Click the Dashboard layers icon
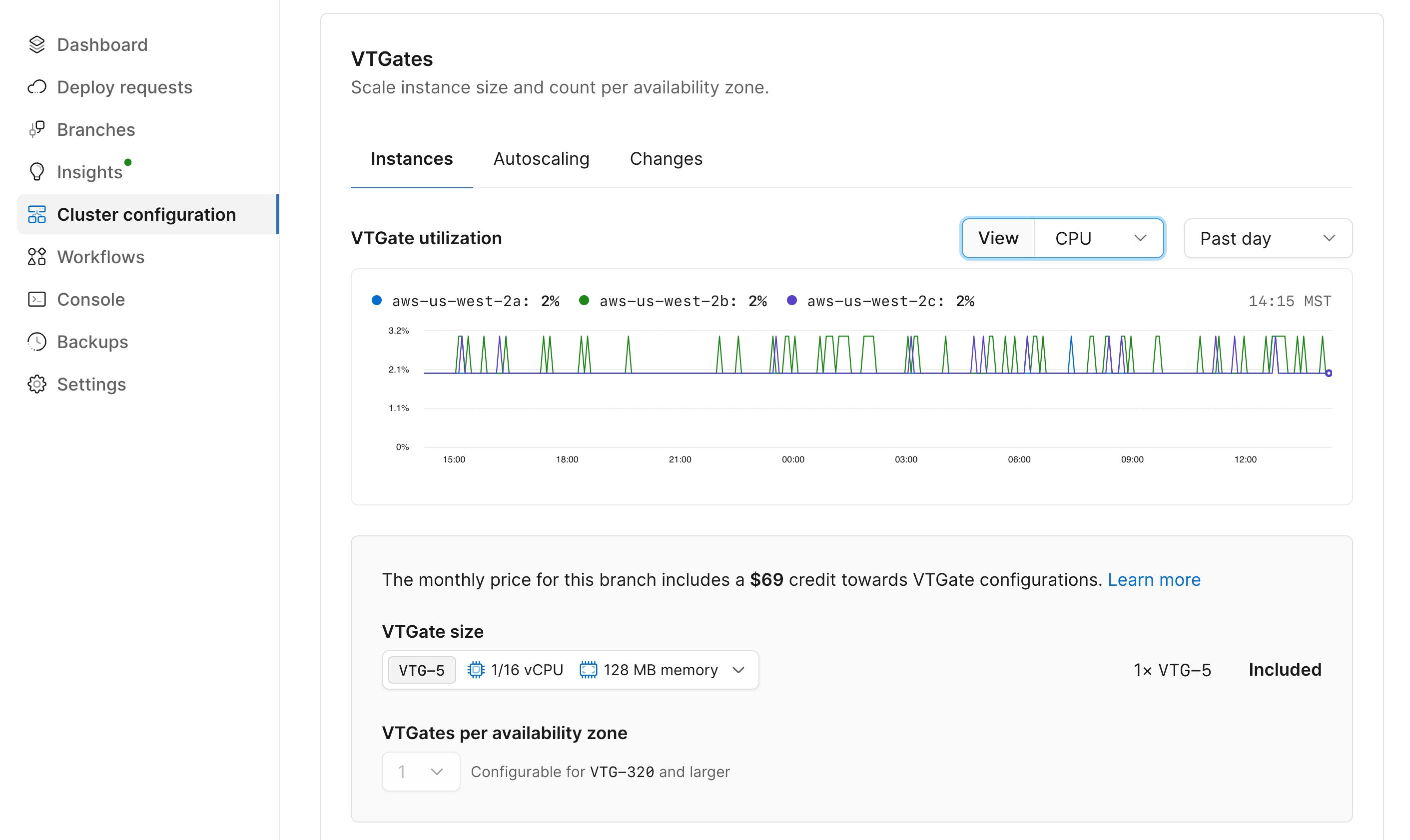This screenshot has width=1410, height=840. pyautogui.click(x=37, y=45)
